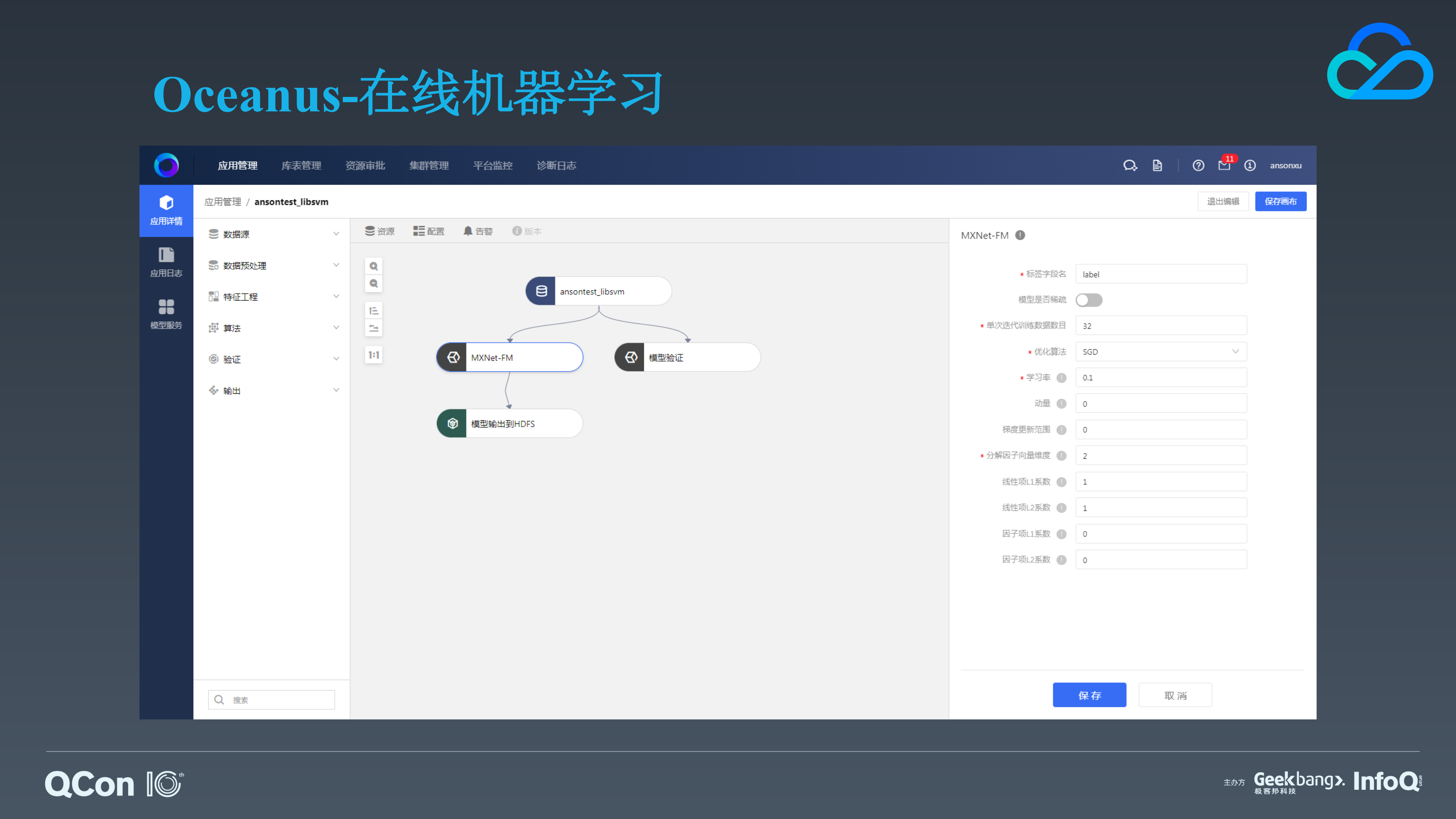Open the 集群管理 top menu
The height and width of the screenshot is (819, 1456).
(x=429, y=166)
